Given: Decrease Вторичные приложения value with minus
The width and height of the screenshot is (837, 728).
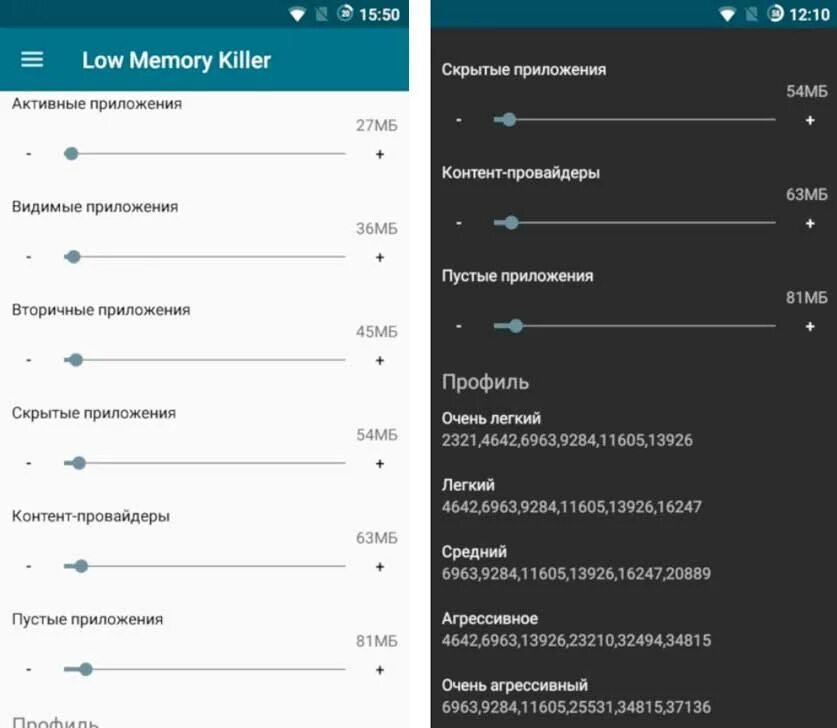Looking at the screenshot, I should 29,360.
